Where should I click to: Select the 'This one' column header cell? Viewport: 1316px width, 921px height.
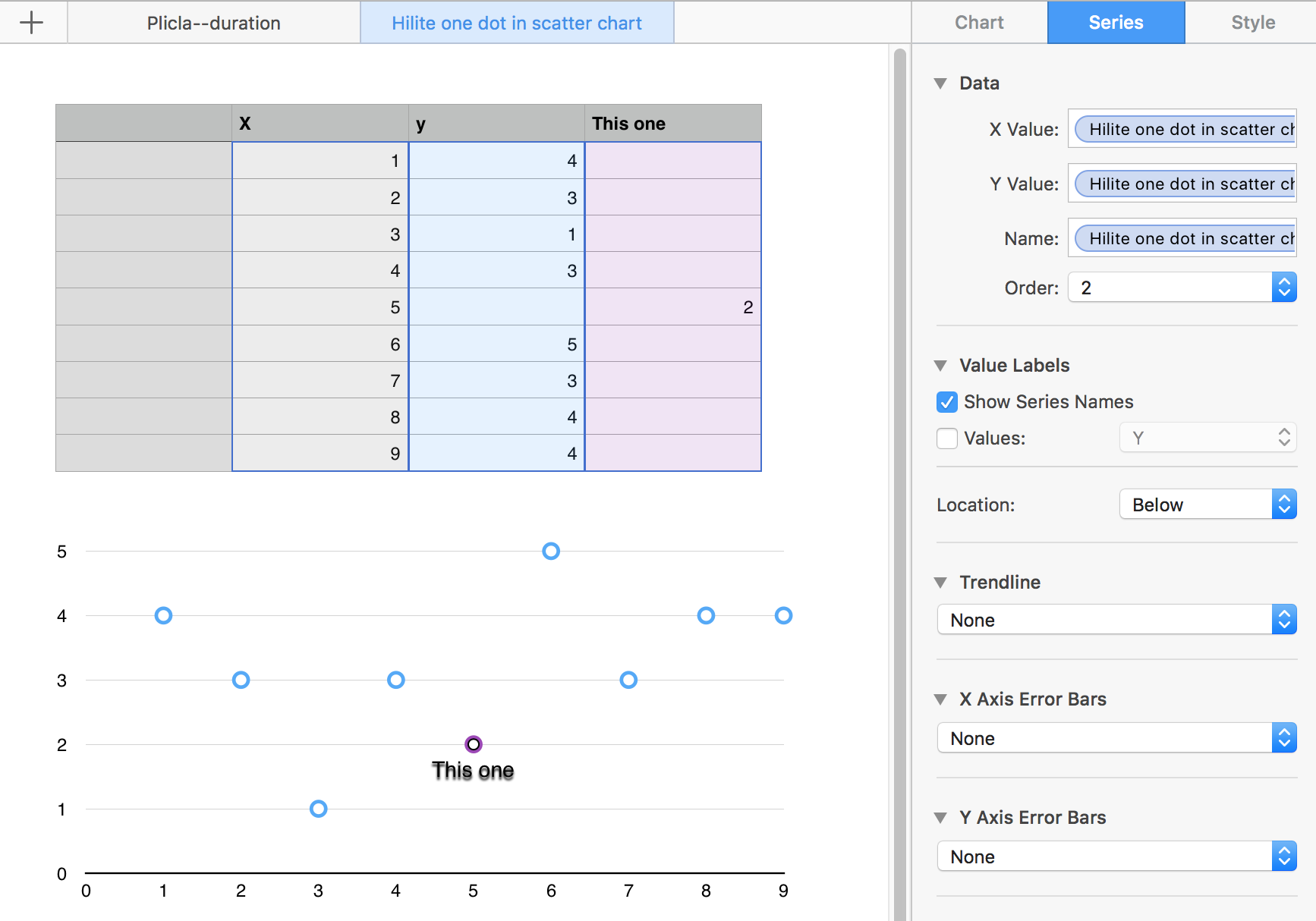click(672, 124)
